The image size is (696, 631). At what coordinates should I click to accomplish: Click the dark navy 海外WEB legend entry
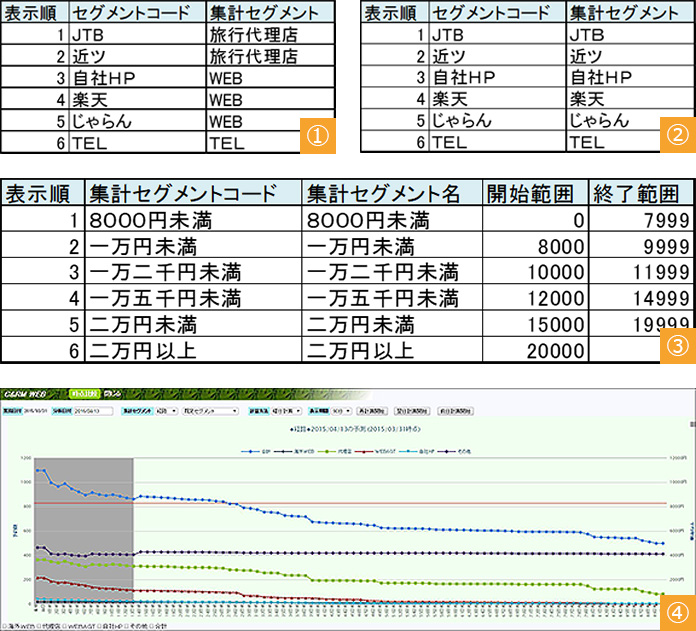tap(295, 451)
